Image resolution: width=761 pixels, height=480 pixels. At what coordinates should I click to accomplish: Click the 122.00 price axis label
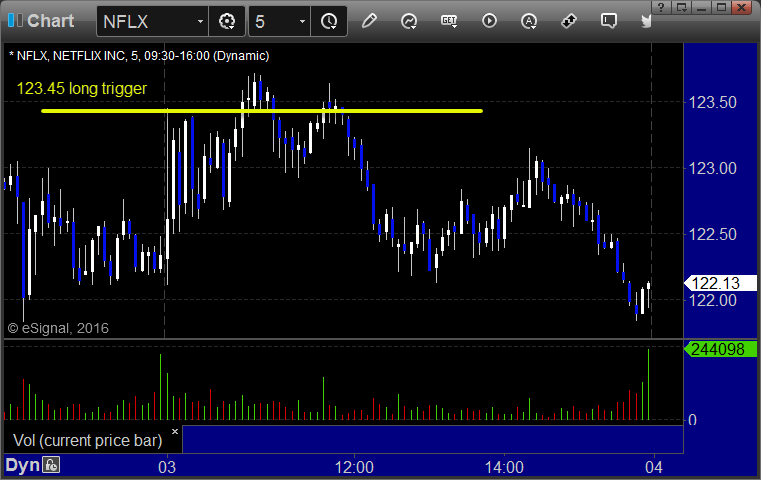712,300
